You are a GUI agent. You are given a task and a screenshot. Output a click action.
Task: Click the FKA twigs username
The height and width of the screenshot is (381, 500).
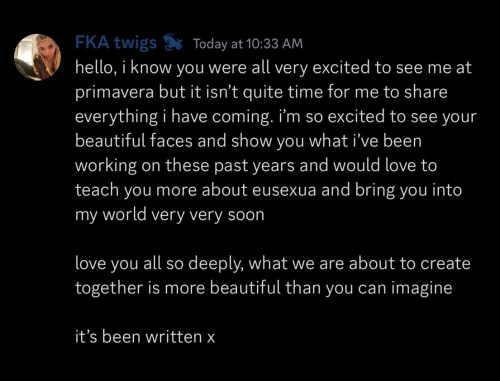(116, 43)
